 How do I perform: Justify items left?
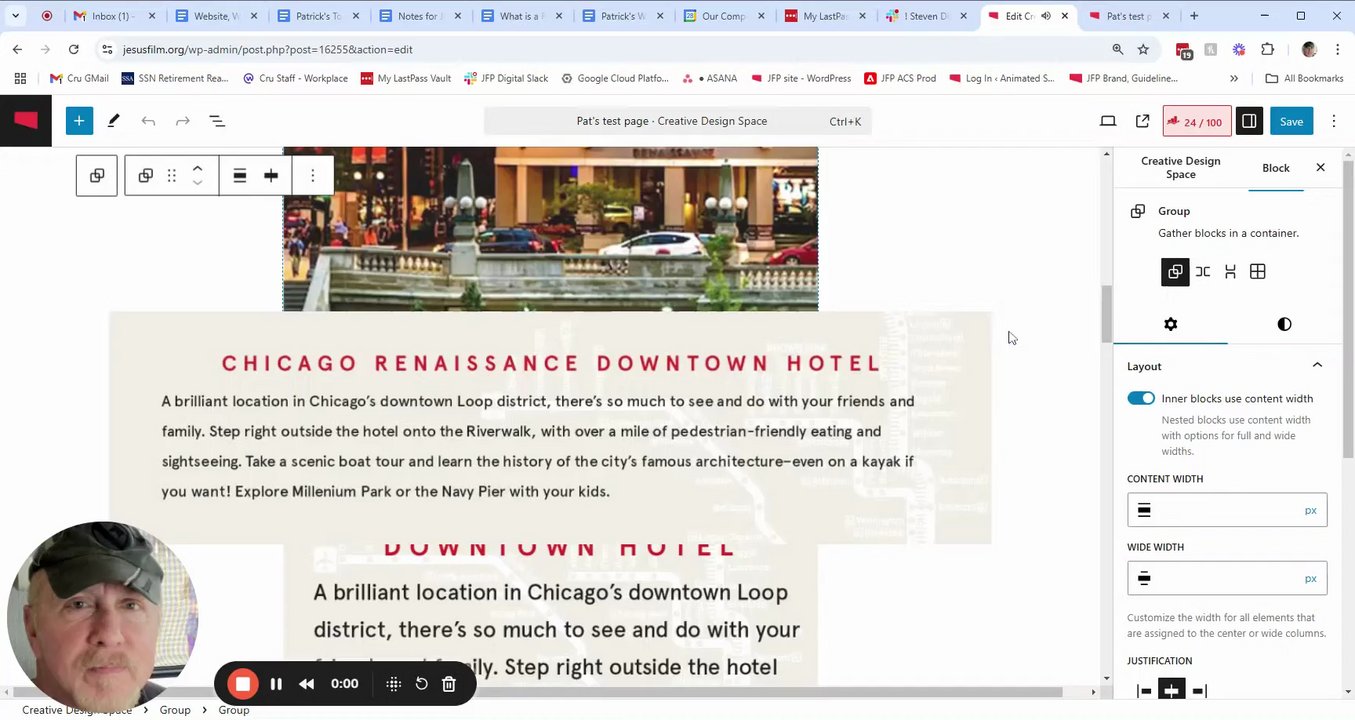pyautogui.click(x=1145, y=690)
